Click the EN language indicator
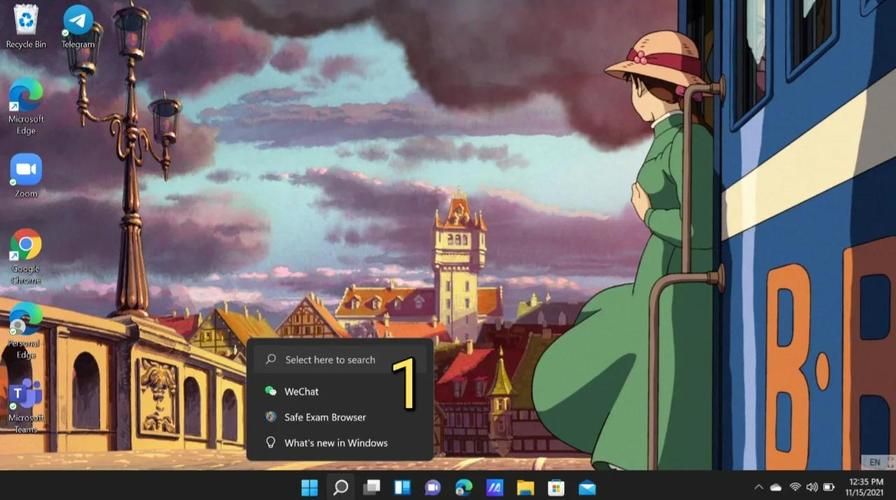Image resolution: width=896 pixels, height=500 pixels. tap(874, 462)
